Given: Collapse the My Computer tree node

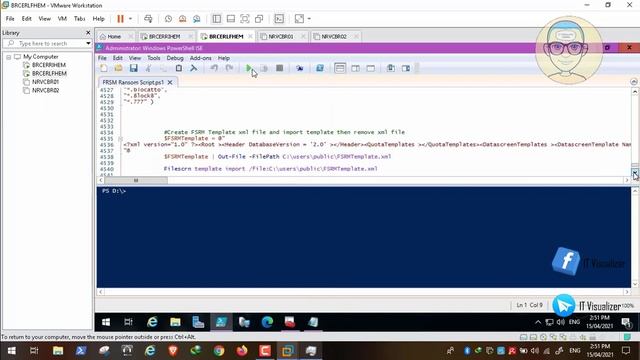Looking at the screenshot, I should [x=8, y=57].
